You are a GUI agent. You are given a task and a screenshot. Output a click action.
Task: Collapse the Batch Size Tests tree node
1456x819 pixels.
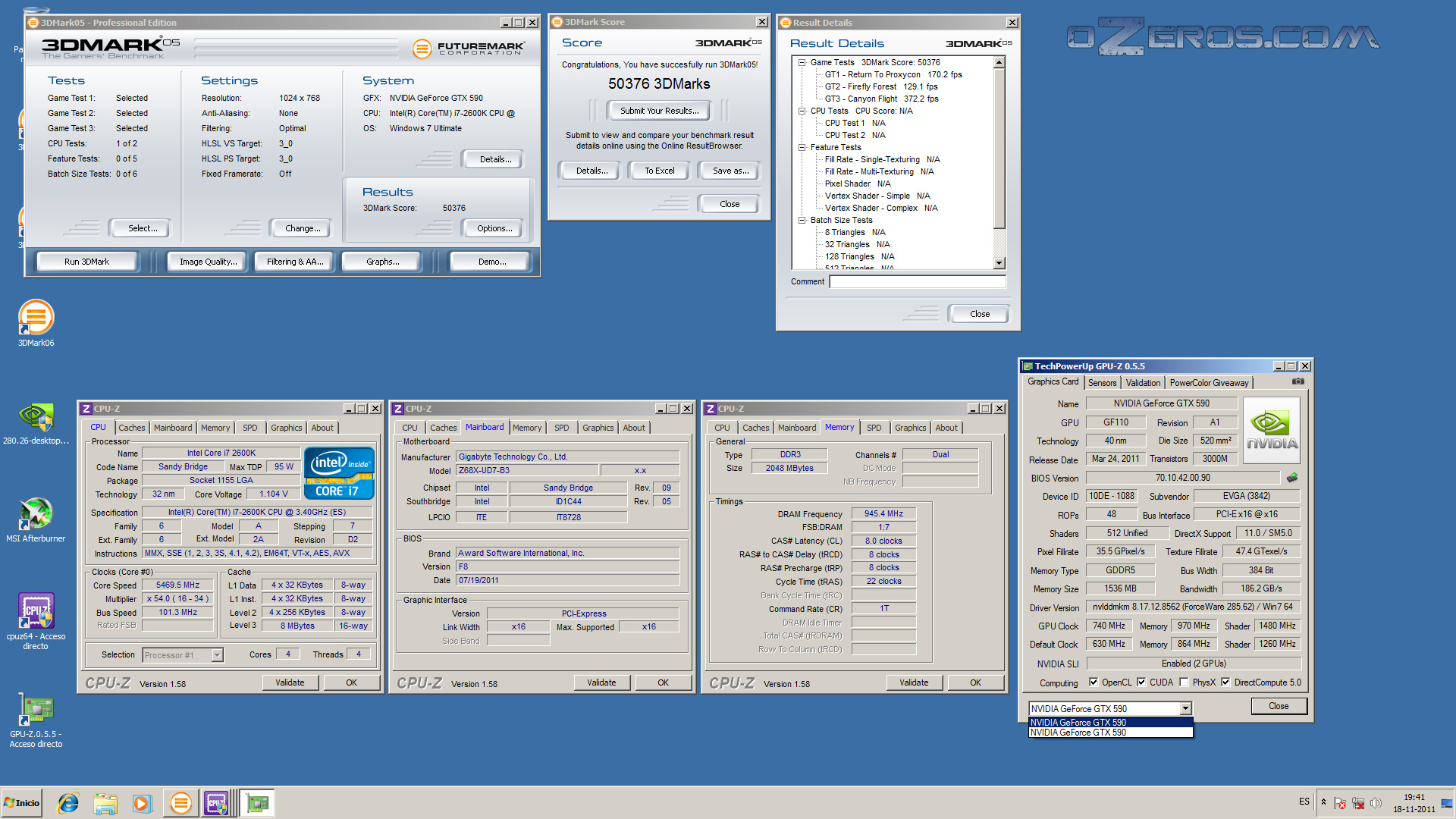tap(802, 221)
